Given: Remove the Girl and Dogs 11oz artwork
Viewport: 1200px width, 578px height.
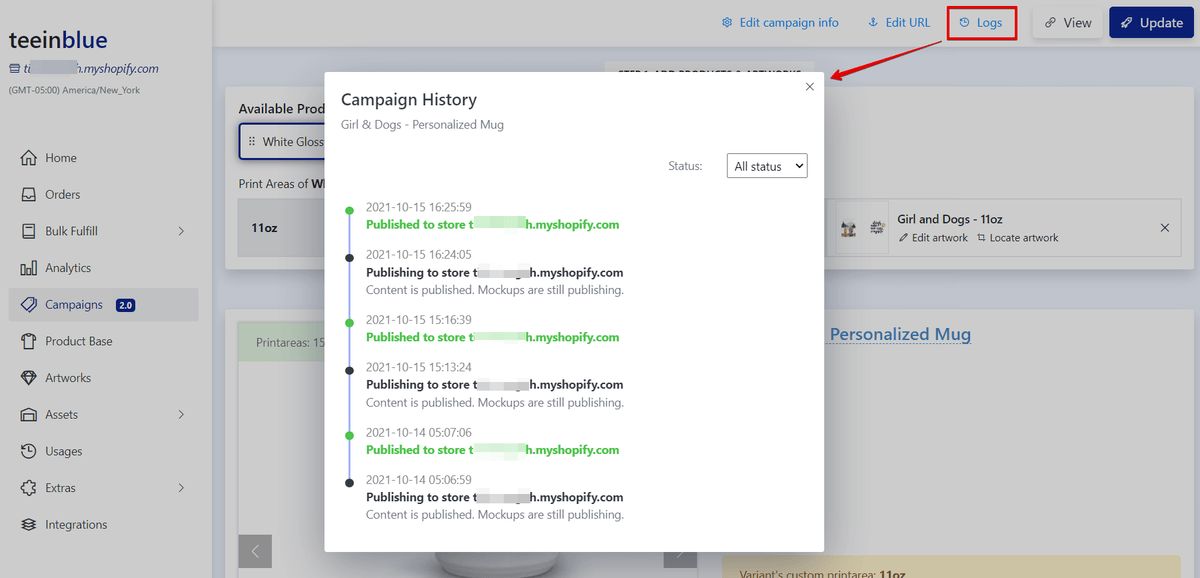Looking at the screenshot, I should pyautogui.click(x=1164, y=228).
